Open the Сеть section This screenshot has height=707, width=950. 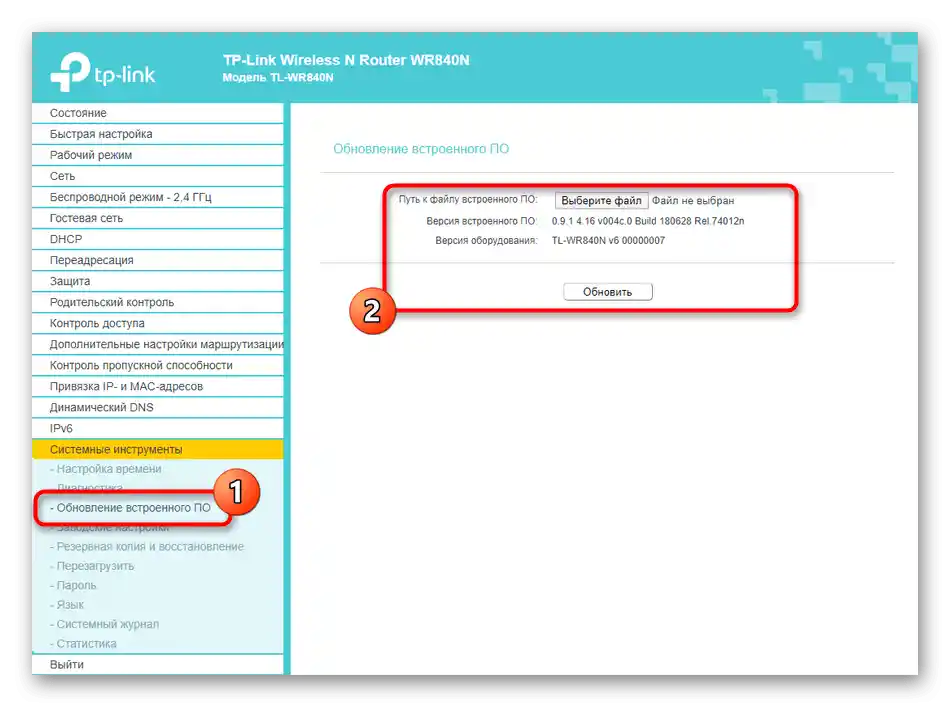[x=158, y=176]
